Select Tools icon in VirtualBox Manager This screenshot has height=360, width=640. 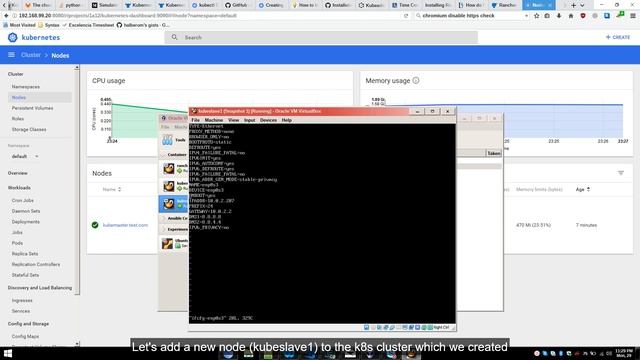(167, 140)
